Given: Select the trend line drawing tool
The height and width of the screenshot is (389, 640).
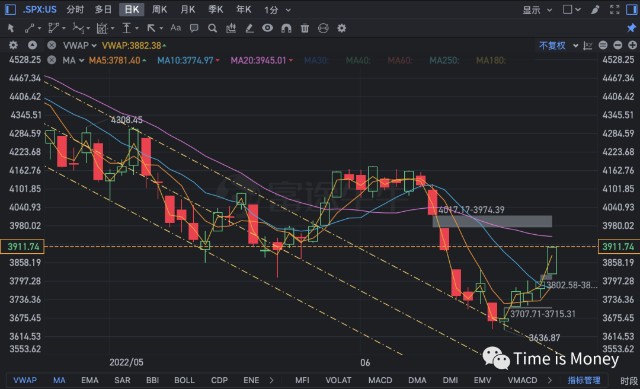Looking at the screenshot, I should tap(29, 28).
